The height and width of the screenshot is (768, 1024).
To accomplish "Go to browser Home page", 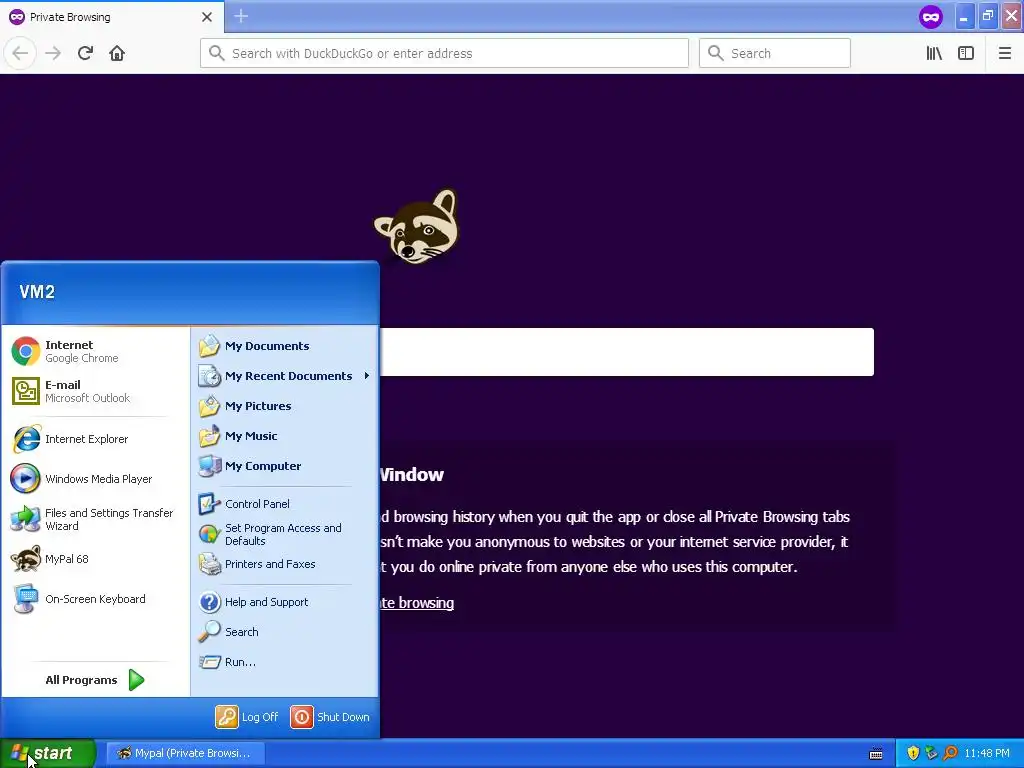I will (117, 53).
